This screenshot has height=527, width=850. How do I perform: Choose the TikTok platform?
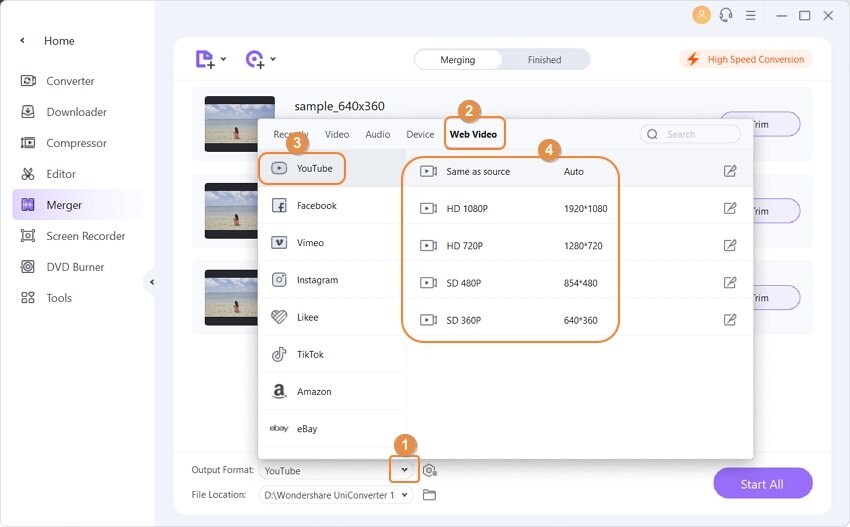[x=332, y=355]
